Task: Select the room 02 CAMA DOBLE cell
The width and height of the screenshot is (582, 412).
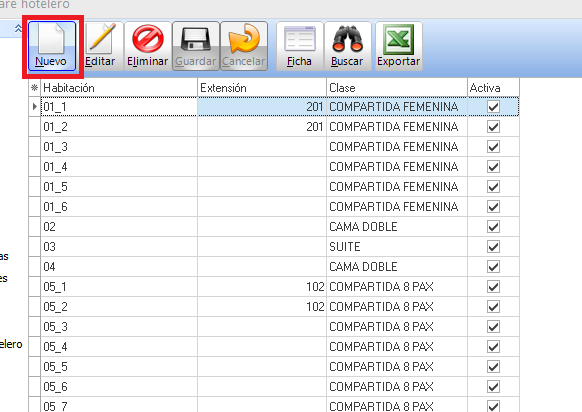Action: pos(397,227)
